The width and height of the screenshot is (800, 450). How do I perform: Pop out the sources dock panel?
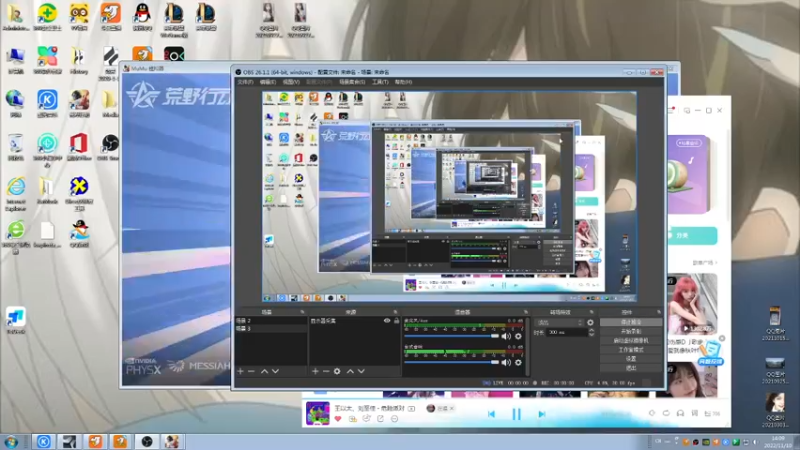click(x=395, y=312)
